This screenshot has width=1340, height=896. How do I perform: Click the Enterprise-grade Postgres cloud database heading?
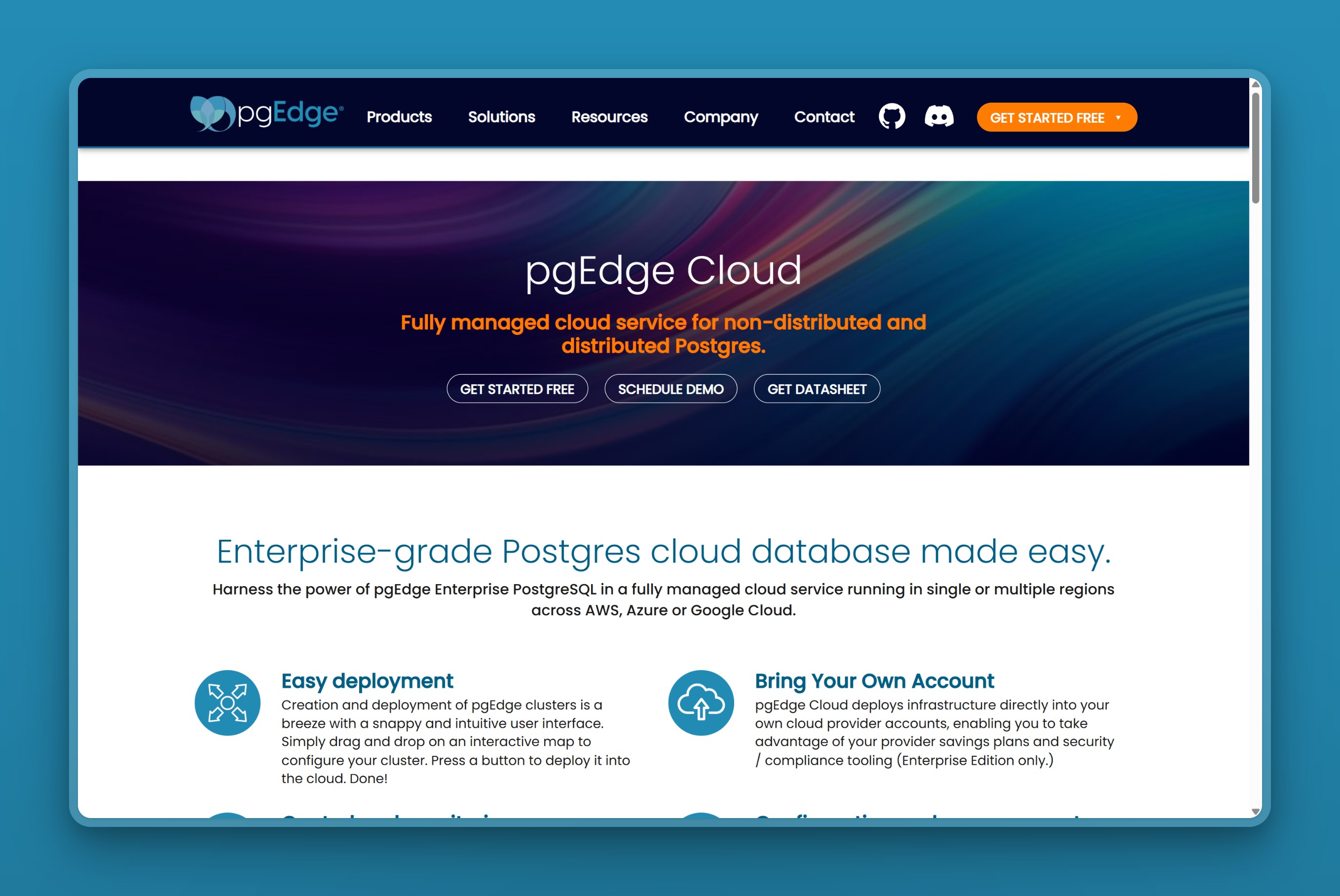pyautogui.click(x=664, y=552)
